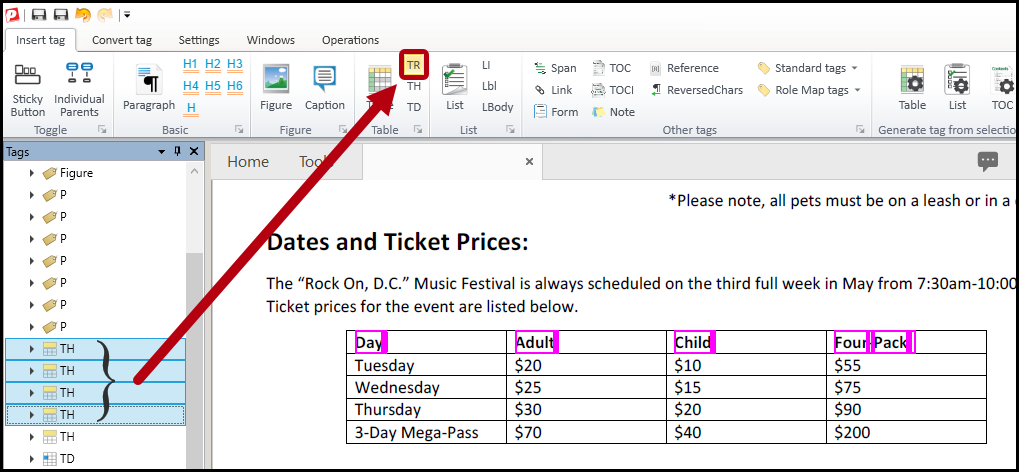Click the TD button in Table group
1019x472 pixels.
414,107
